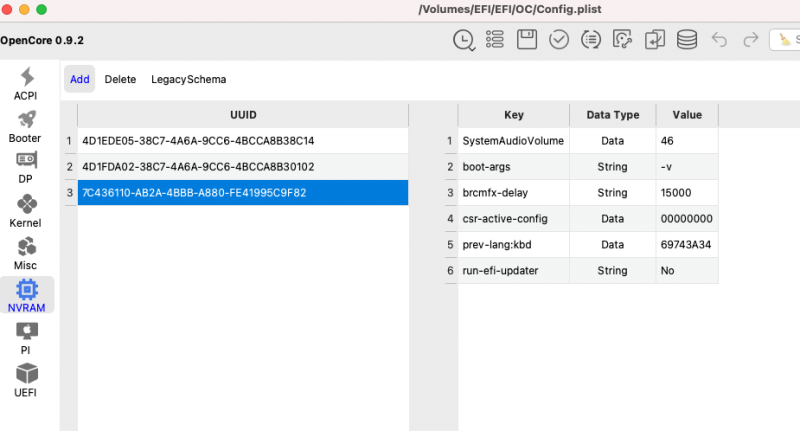Switch to the Booter section

click(x=26, y=126)
